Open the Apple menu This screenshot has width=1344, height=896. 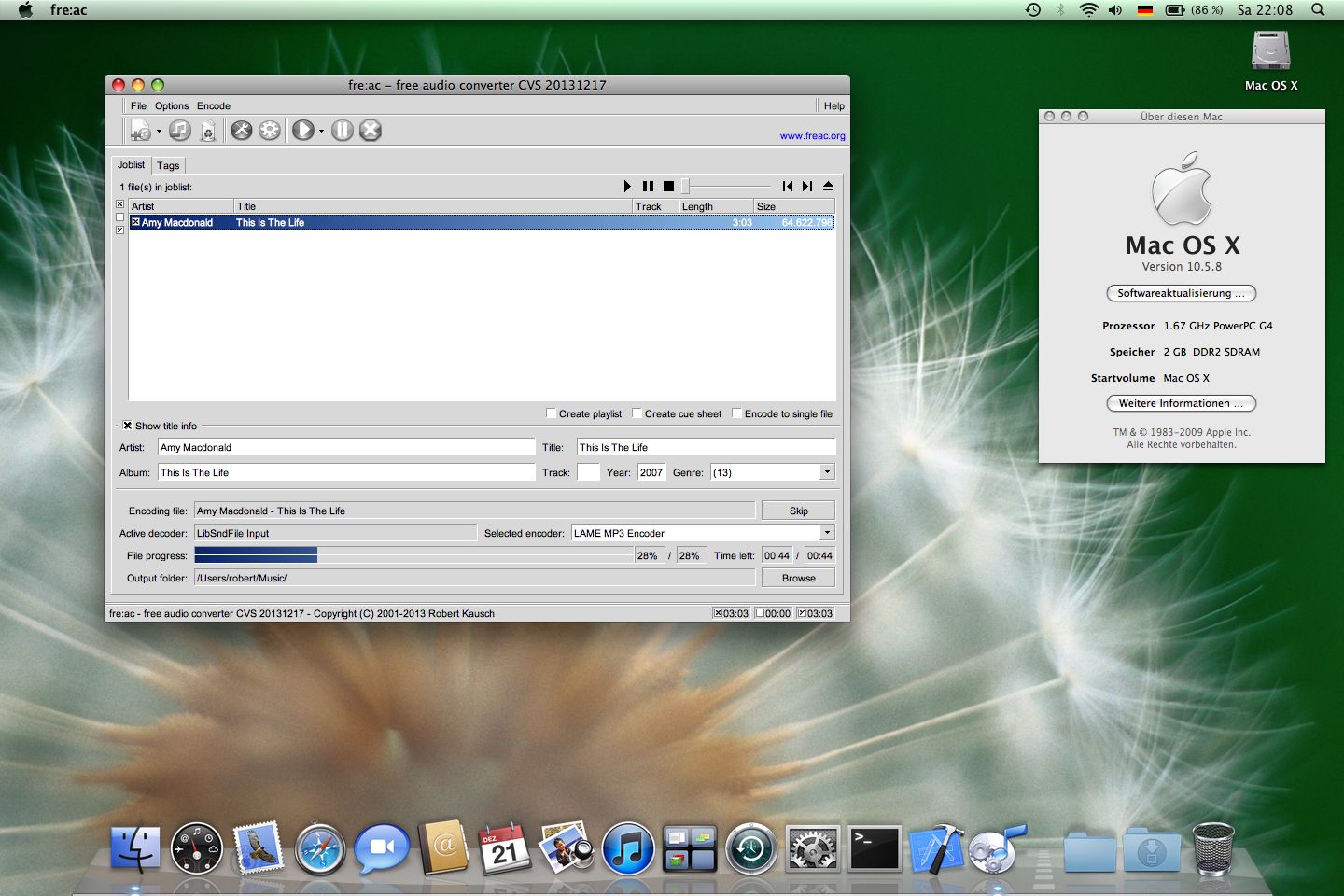click(x=26, y=10)
